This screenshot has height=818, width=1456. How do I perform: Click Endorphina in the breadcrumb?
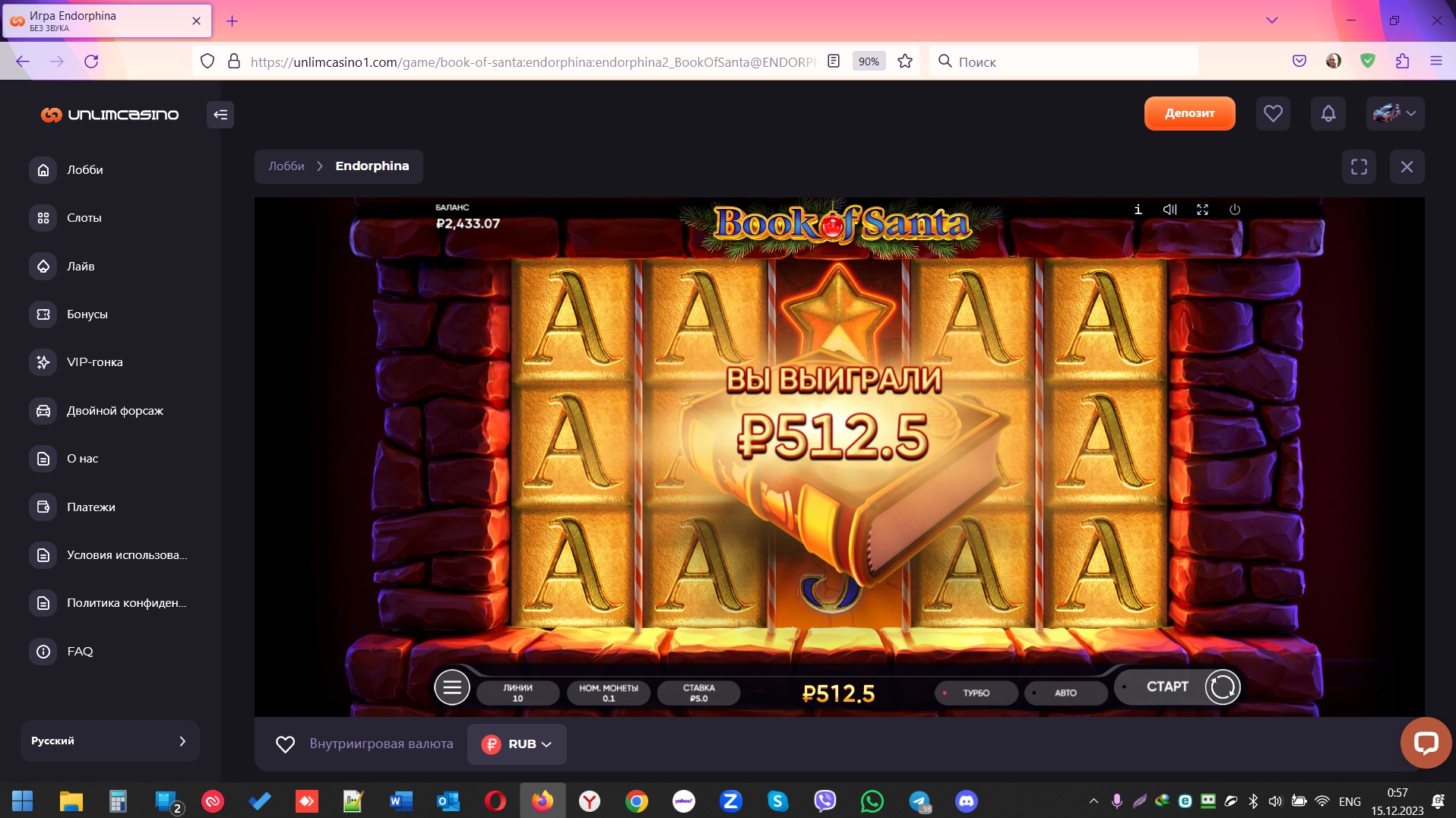point(372,166)
